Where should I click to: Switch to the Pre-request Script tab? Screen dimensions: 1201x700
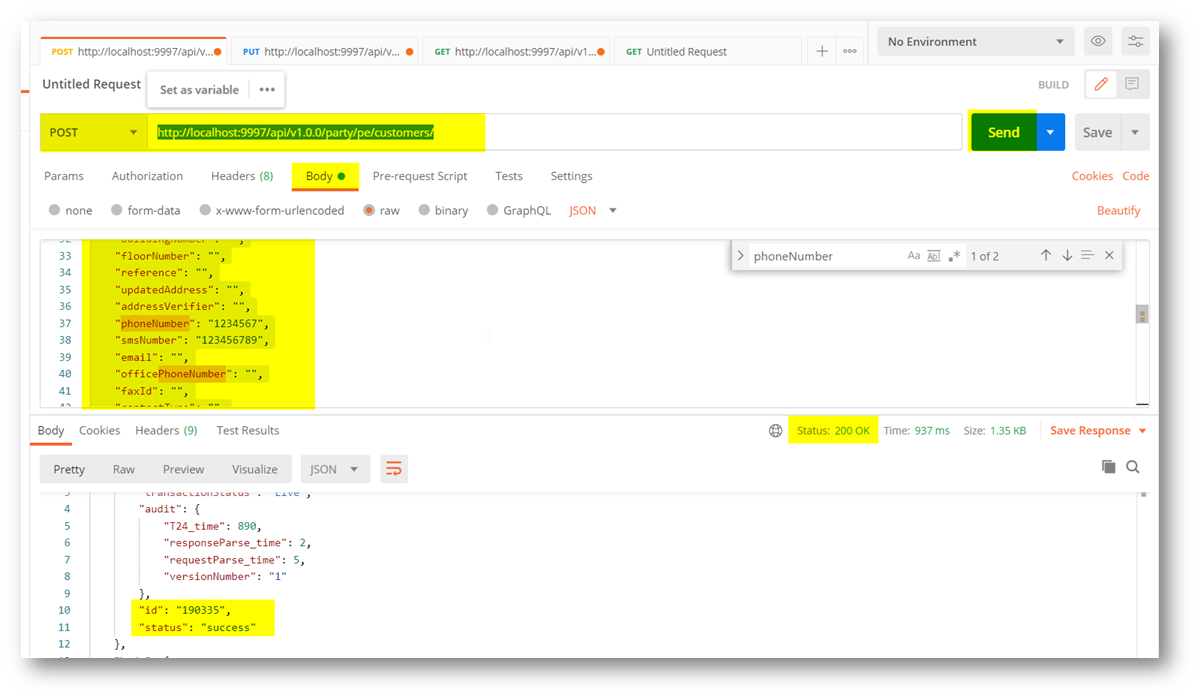tap(419, 176)
